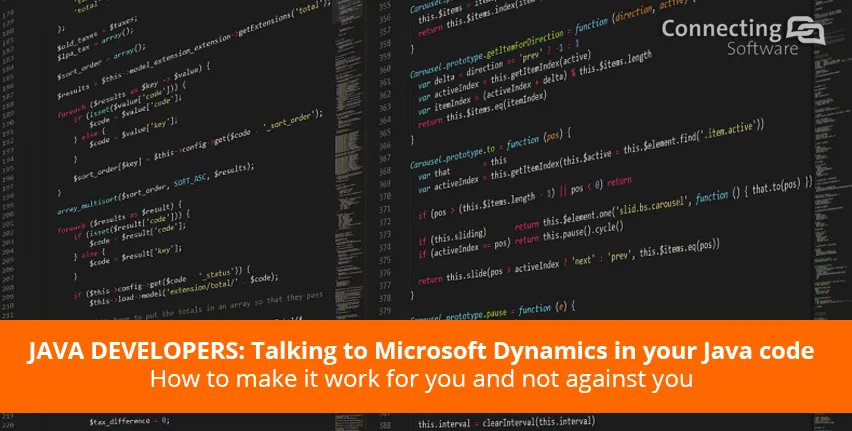The width and height of the screenshot is (852, 431).
Task: Click the line "if (isset($value['code'])) {"
Action: pyautogui.click(x=130, y=104)
